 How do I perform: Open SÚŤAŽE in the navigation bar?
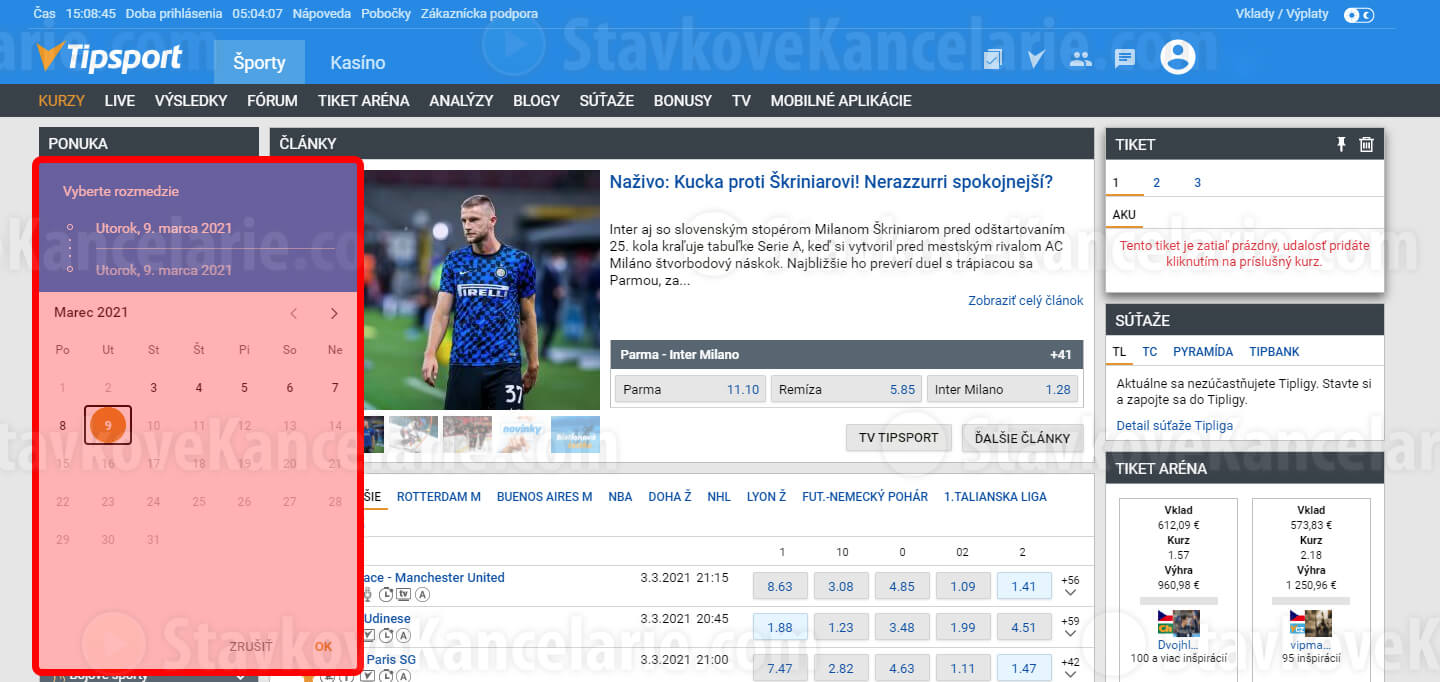[x=607, y=100]
